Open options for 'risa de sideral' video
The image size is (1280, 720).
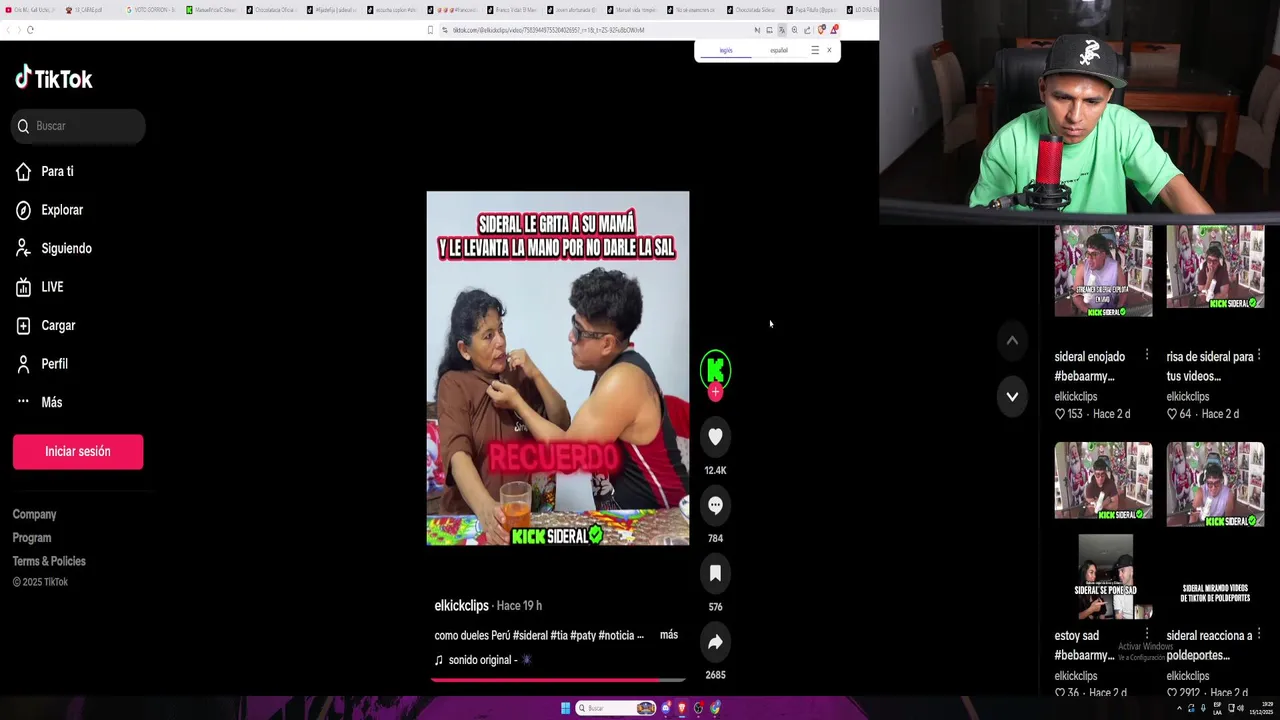(1259, 355)
